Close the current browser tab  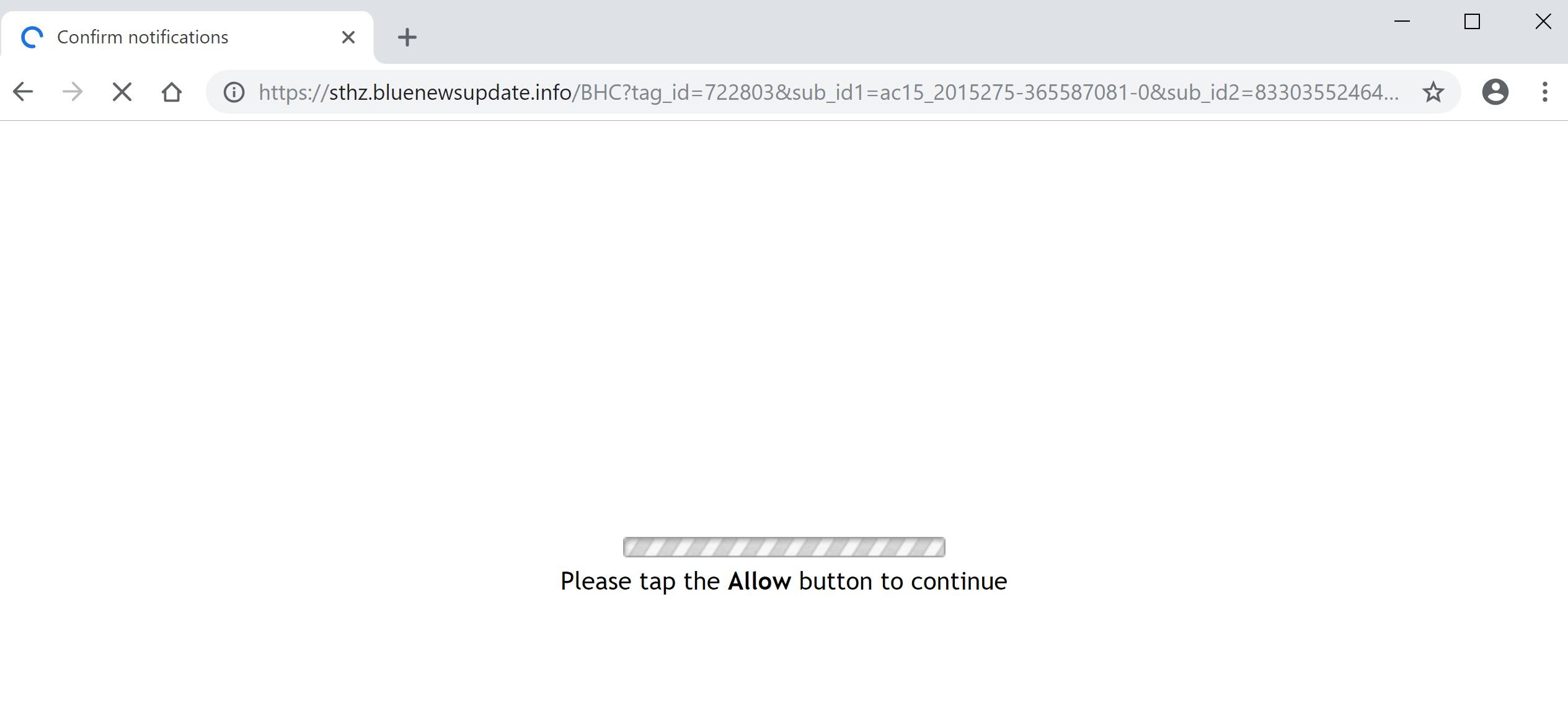pos(348,36)
